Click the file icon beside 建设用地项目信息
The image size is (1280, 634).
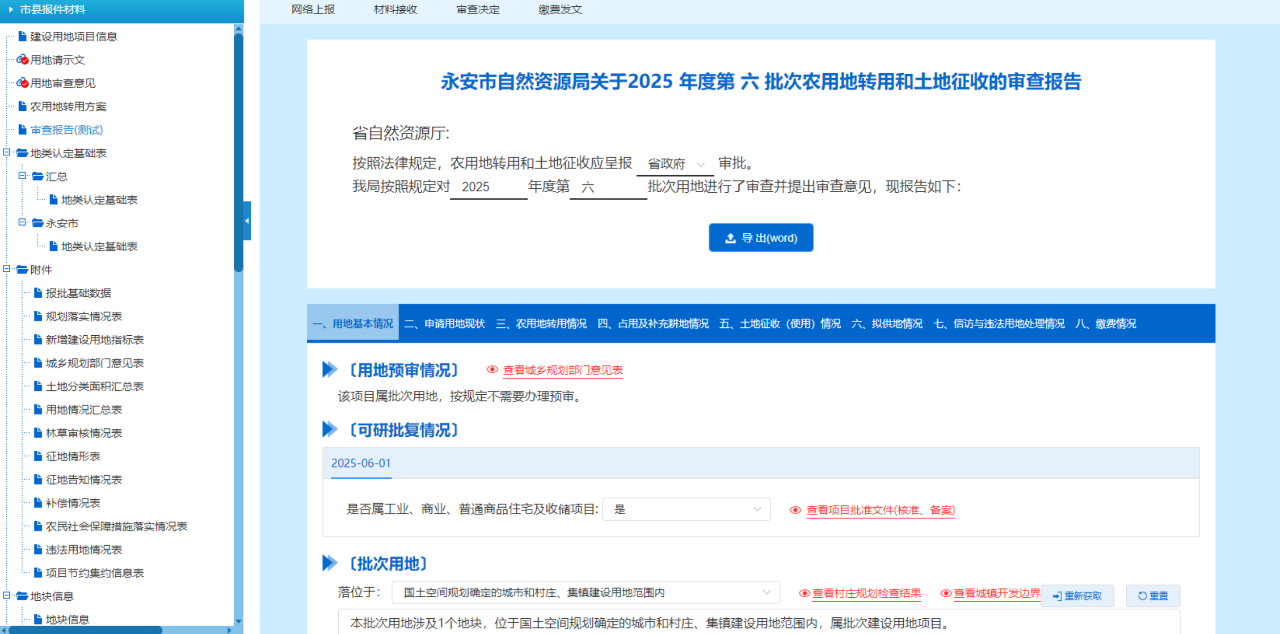point(22,37)
